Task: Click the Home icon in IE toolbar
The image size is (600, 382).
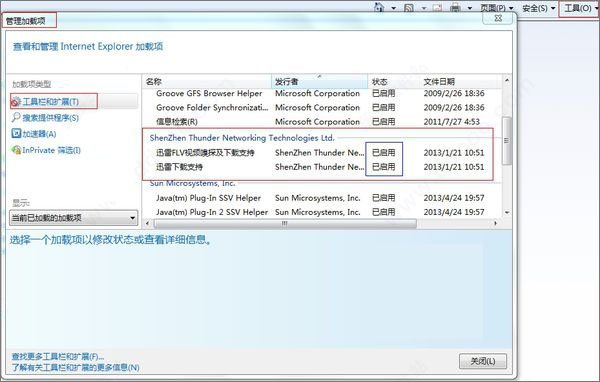Action: (x=379, y=7)
